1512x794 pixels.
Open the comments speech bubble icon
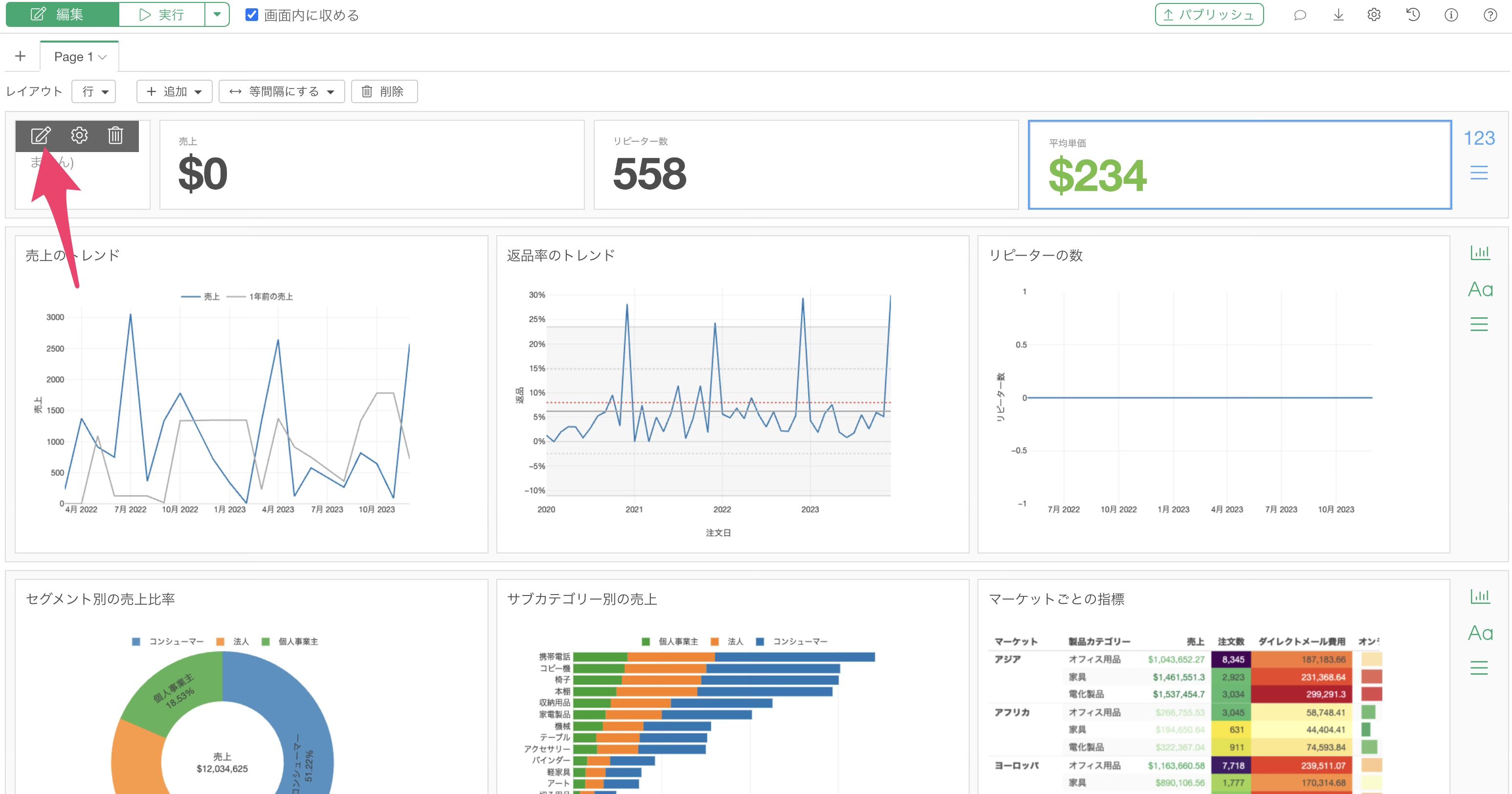pyautogui.click(x=1299, y=15)
